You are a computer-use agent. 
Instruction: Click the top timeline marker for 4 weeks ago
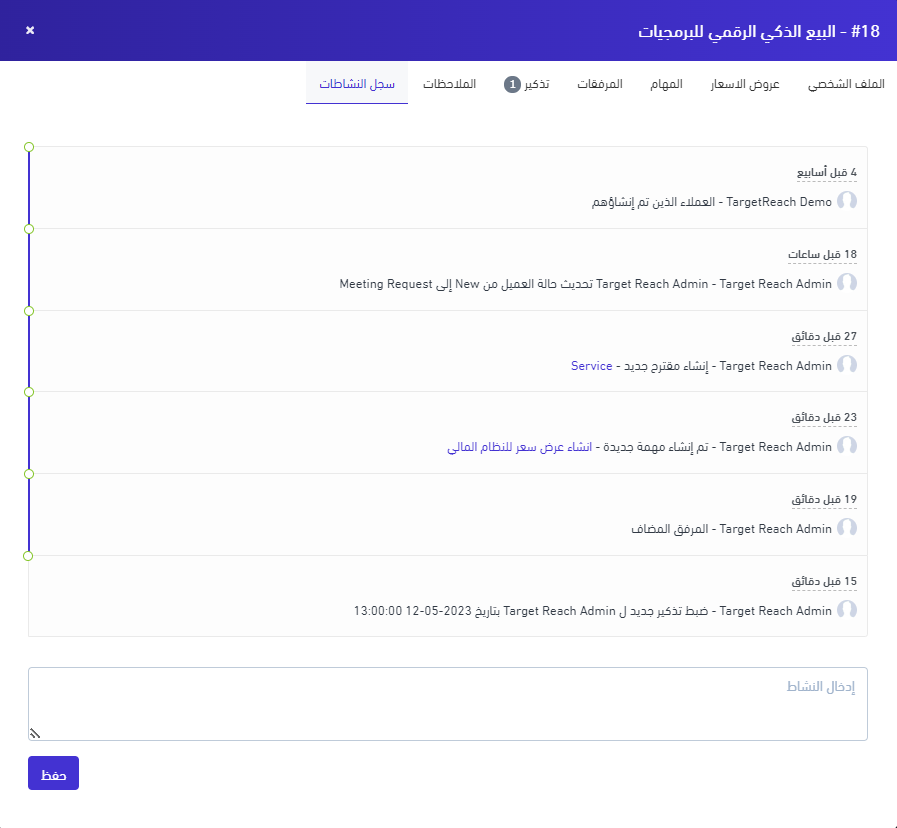29,147
